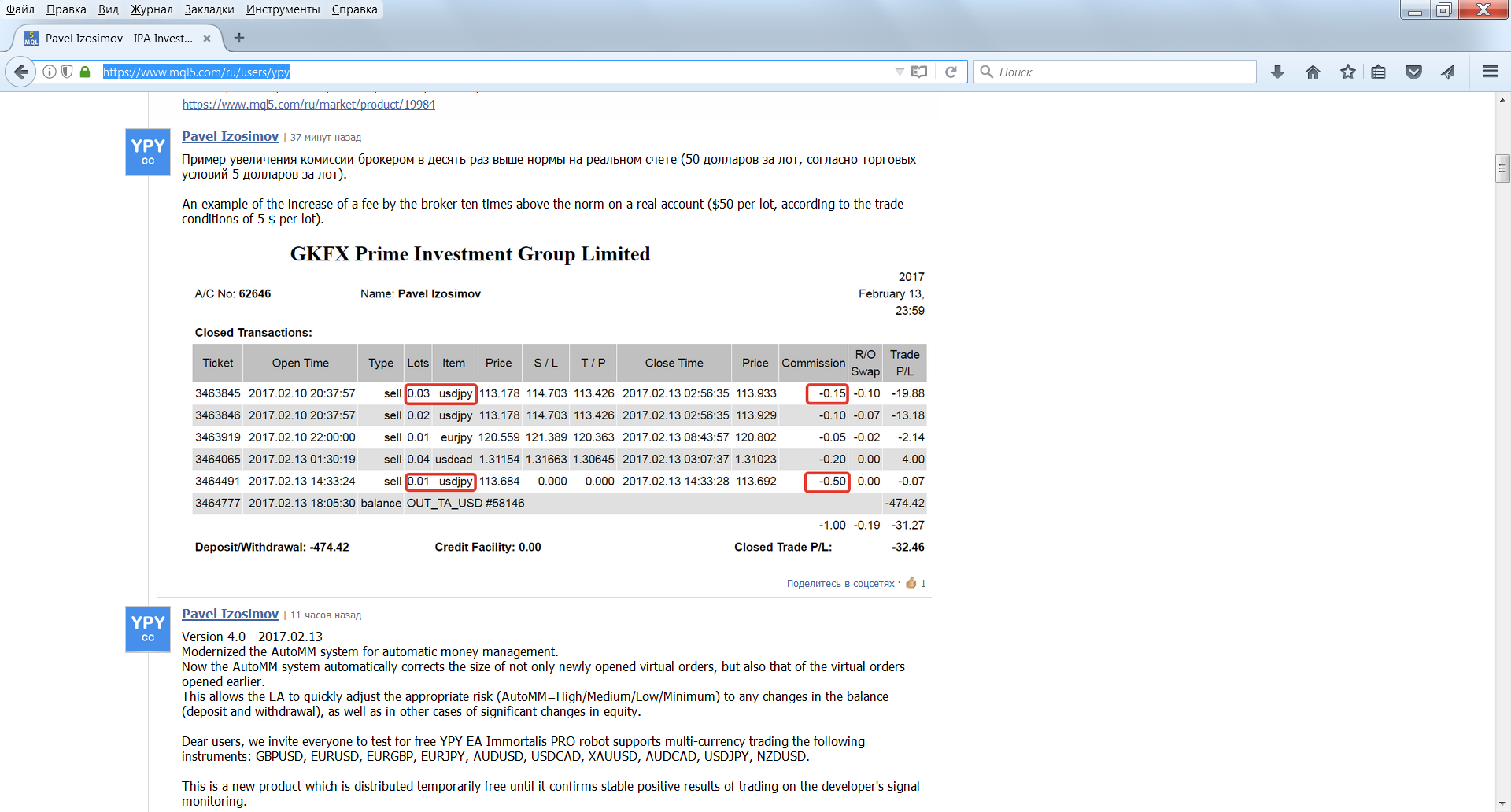Open the Журнал menu

pyautogui.click(x=152, y=9)
